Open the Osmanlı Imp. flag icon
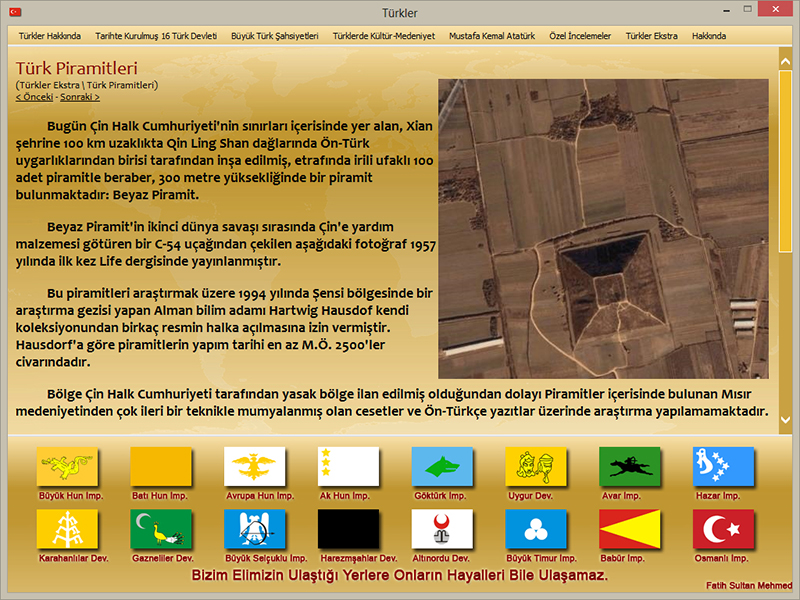 tap(723, 529)
